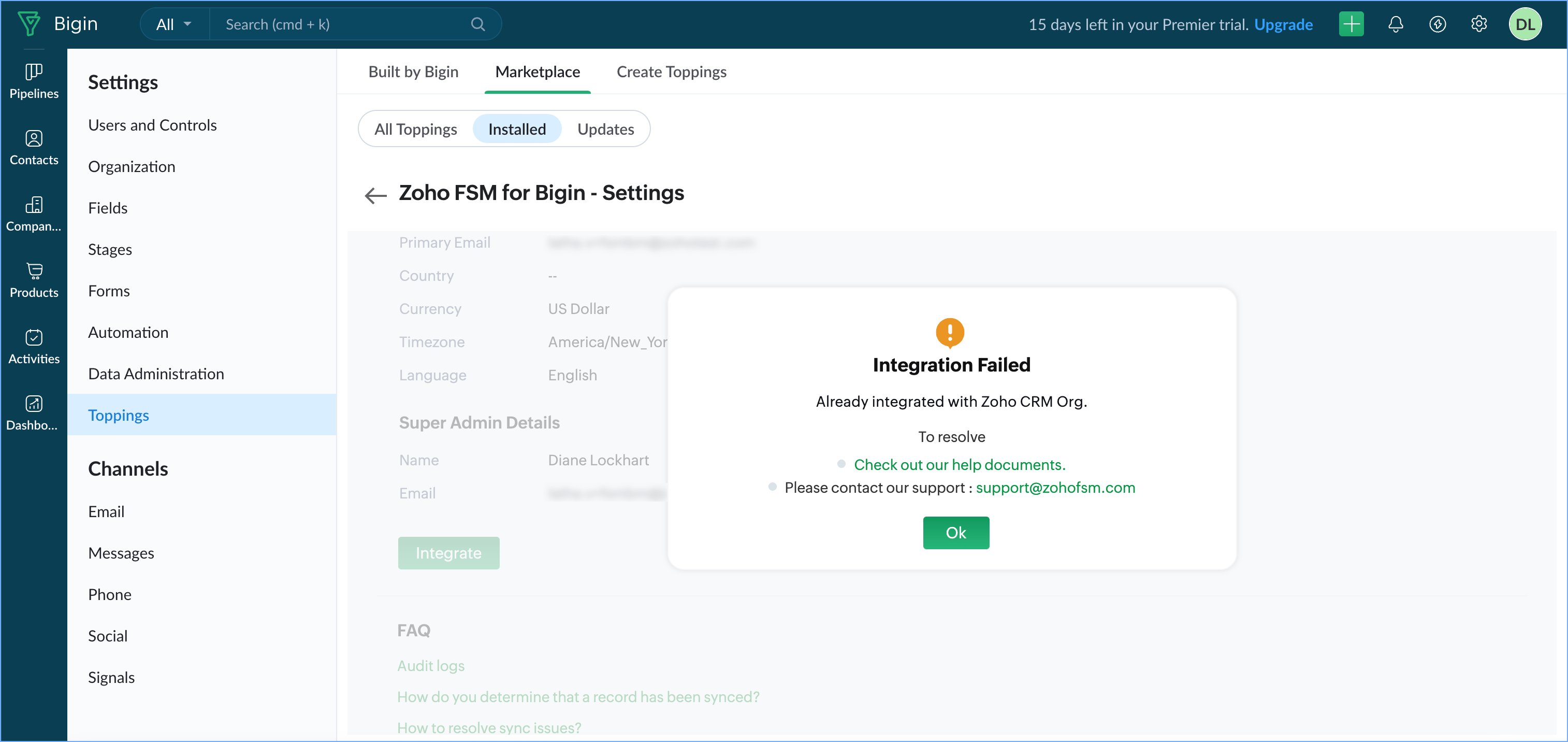This screenshot has height=742, width=1568.
Task: Open the help documents link
Action: pyautogui.click(x=960, y=464)
